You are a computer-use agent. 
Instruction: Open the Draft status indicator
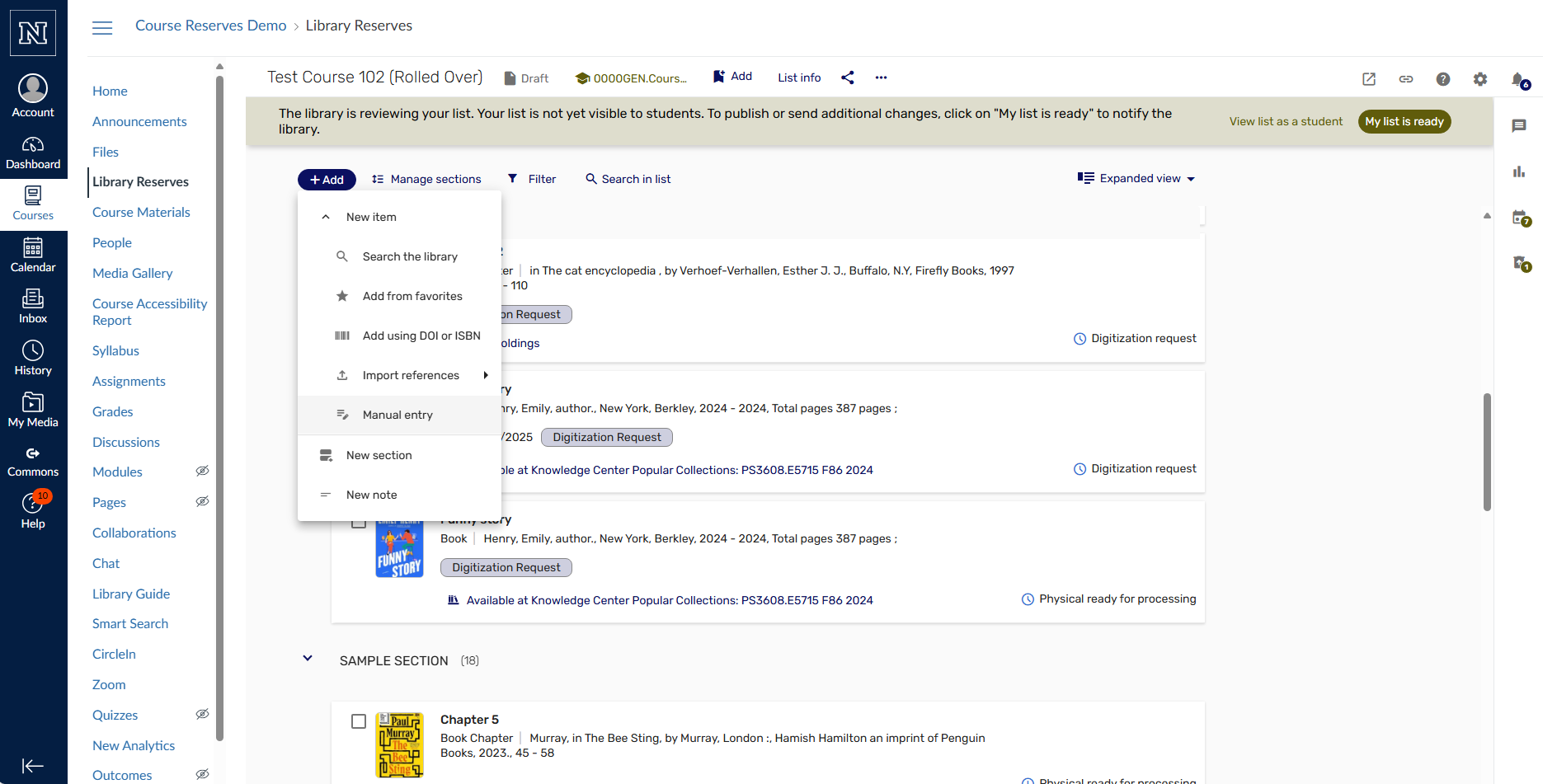click(526, 78)
